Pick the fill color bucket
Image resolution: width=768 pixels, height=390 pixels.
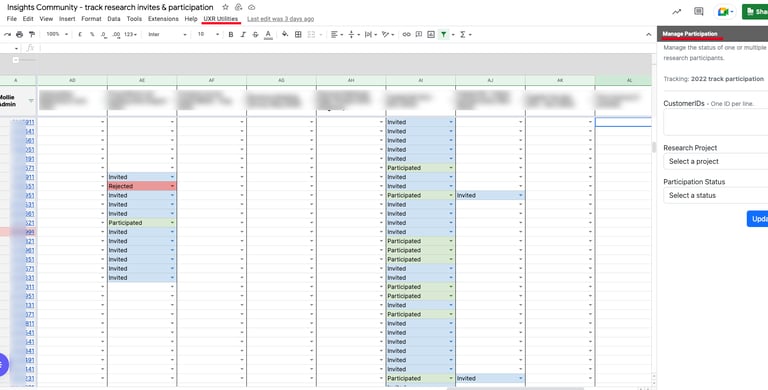285,34
